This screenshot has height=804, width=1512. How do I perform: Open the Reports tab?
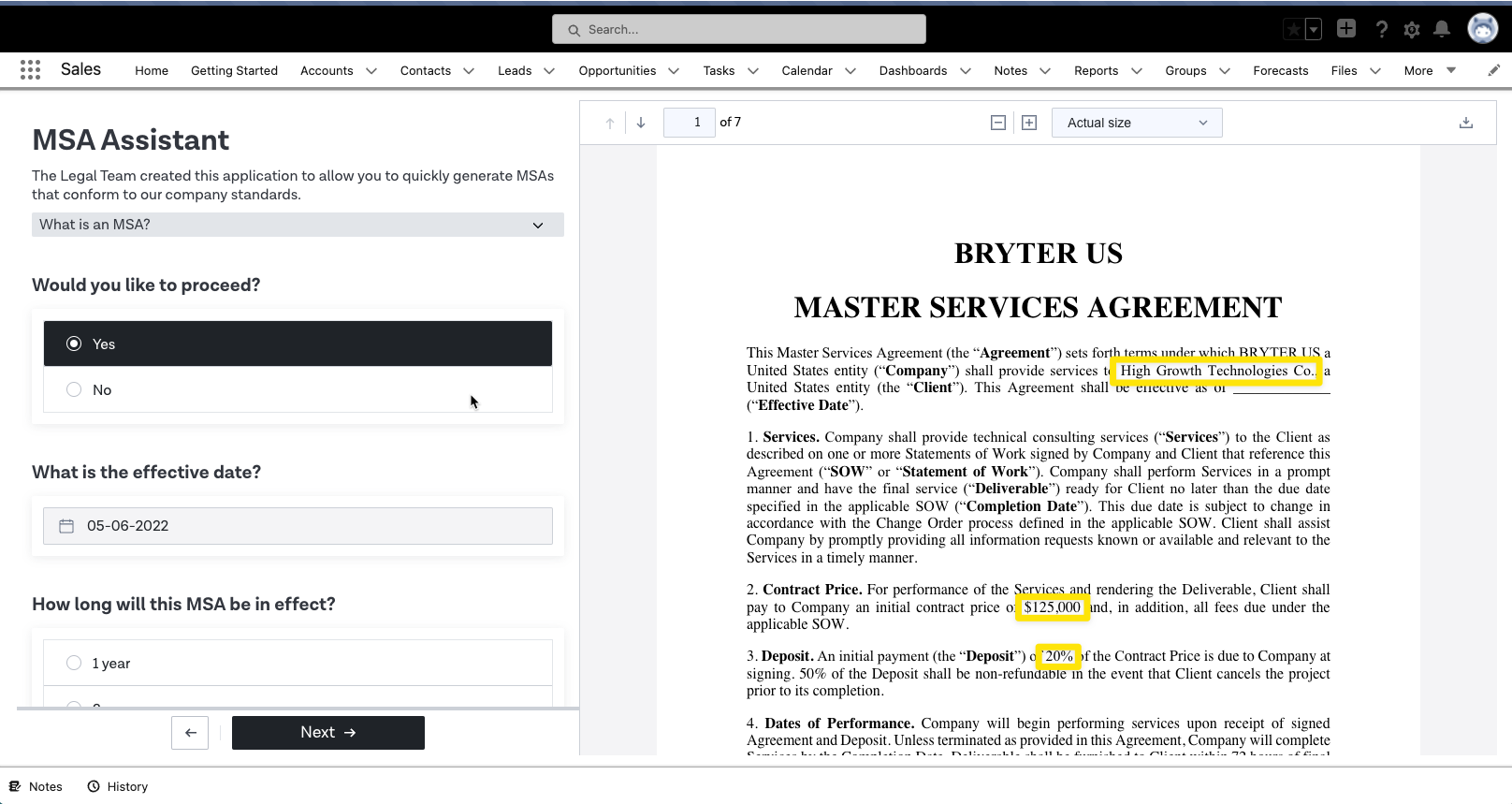coord(1097,70)
